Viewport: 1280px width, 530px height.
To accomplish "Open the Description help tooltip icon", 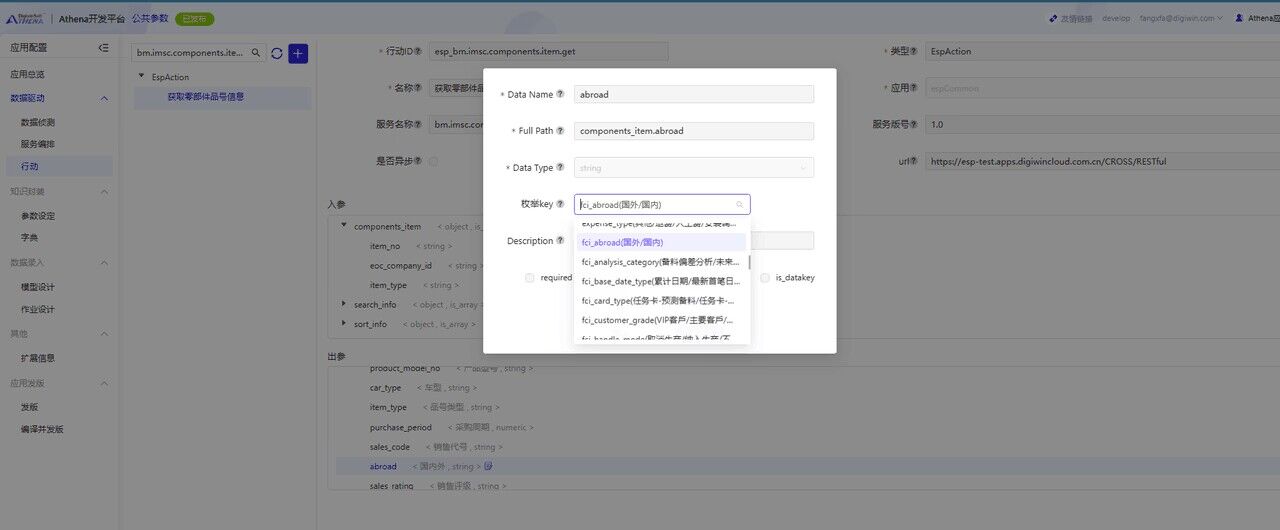I will (560, 241).
